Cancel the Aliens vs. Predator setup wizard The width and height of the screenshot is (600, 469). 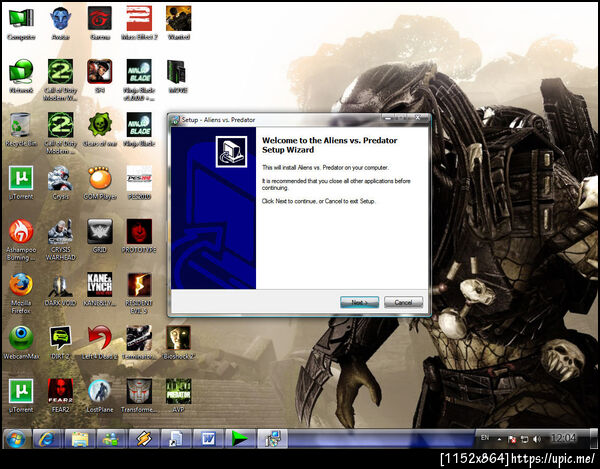403,302
